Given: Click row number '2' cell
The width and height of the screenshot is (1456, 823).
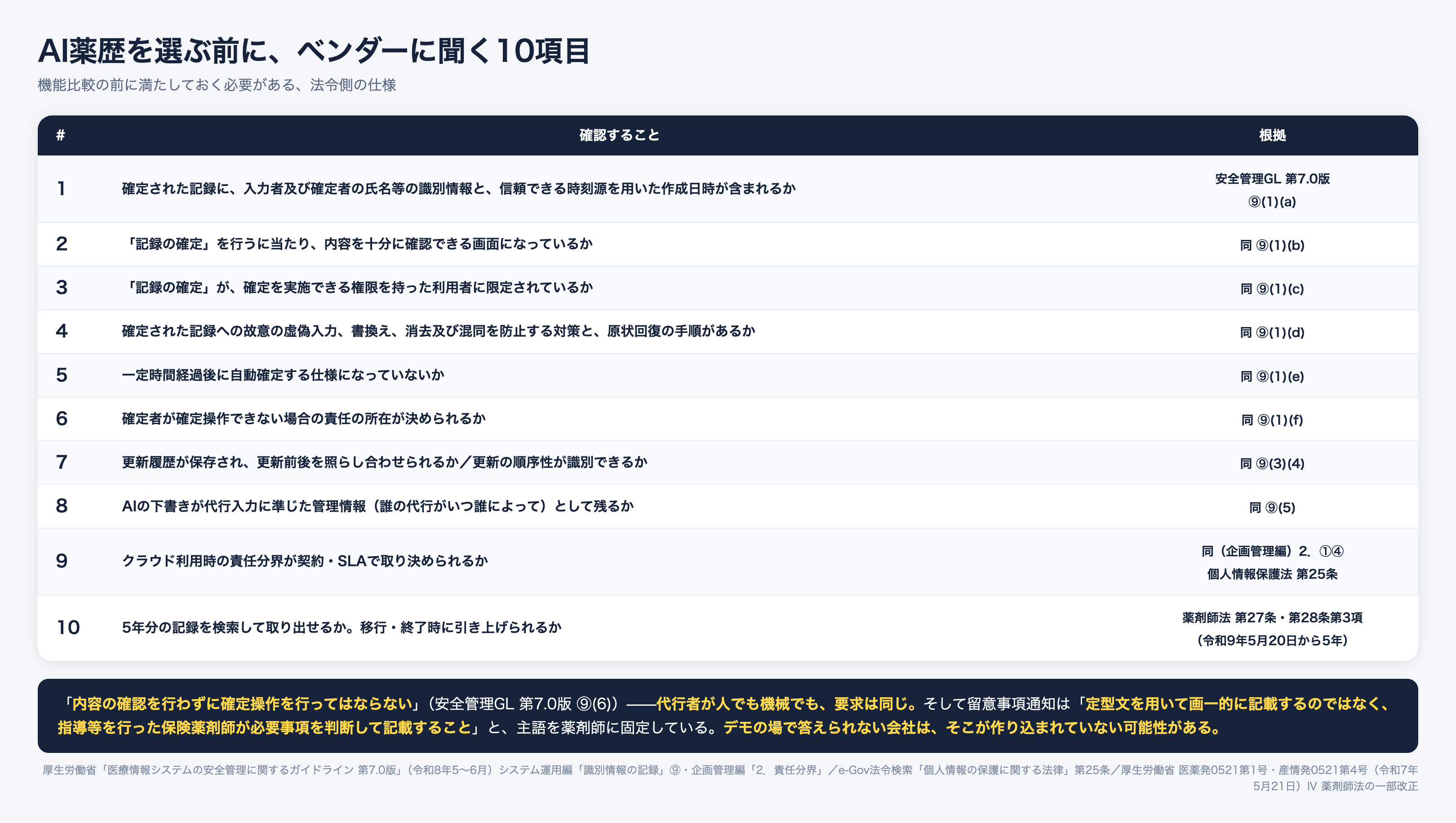Looking at the screenshot, I should (x=62, y=243).
